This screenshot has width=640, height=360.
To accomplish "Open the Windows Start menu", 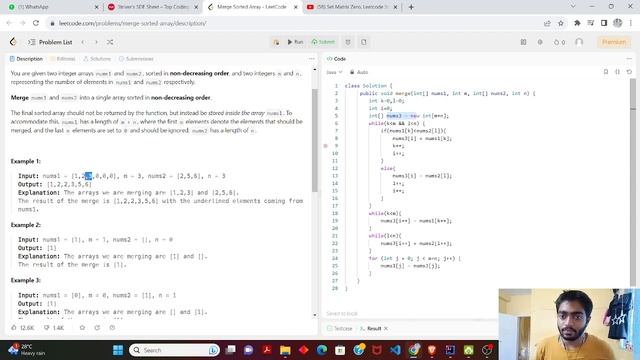I will tap(118, 350).
